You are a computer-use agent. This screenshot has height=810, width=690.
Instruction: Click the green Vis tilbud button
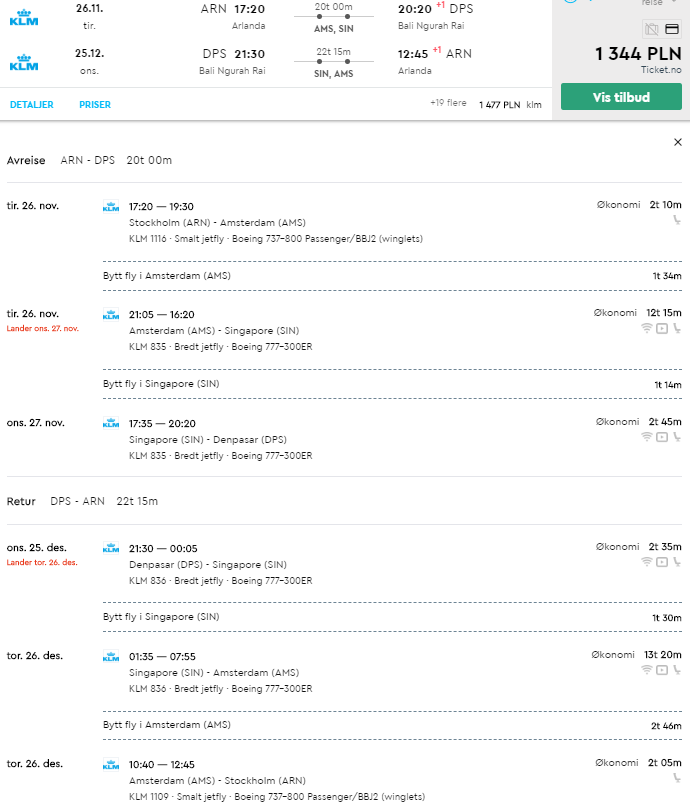(621, 97)
